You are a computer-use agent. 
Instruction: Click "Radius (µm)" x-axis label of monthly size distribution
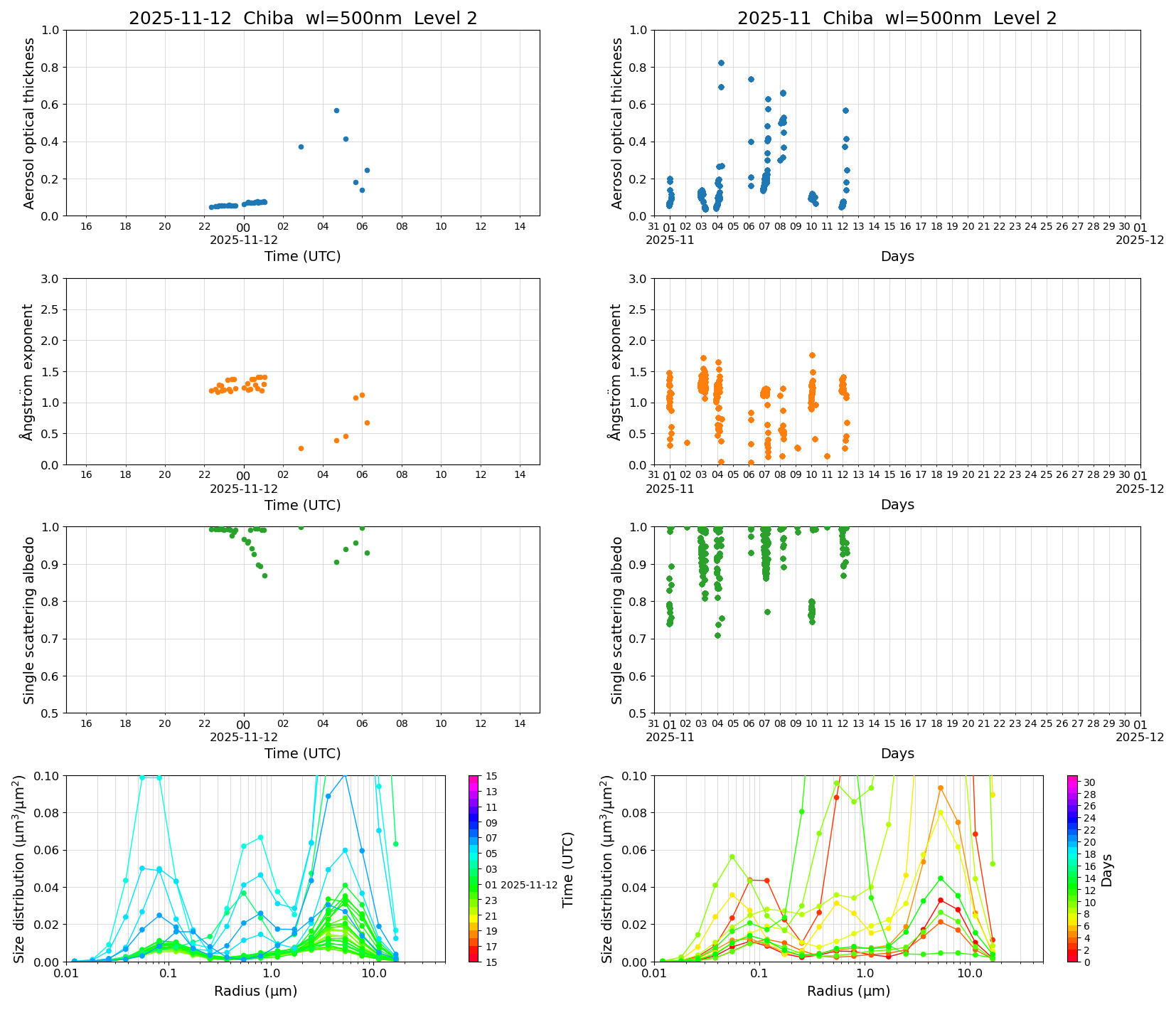tap(848, 991)
